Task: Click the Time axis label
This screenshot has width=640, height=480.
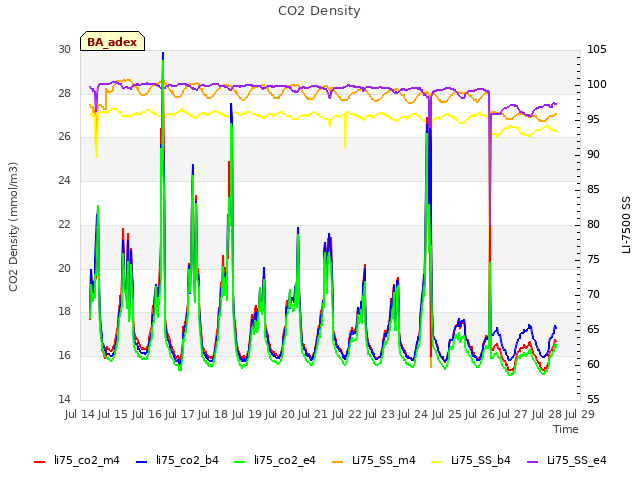Action: coord(566,429)
